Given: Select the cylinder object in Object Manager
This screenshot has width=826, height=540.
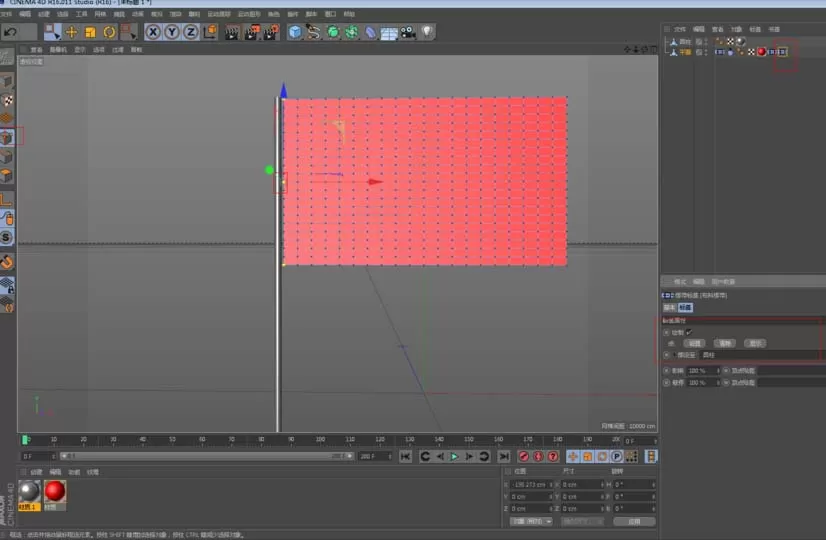Looking at the screenshot, I should coord(684,42).
